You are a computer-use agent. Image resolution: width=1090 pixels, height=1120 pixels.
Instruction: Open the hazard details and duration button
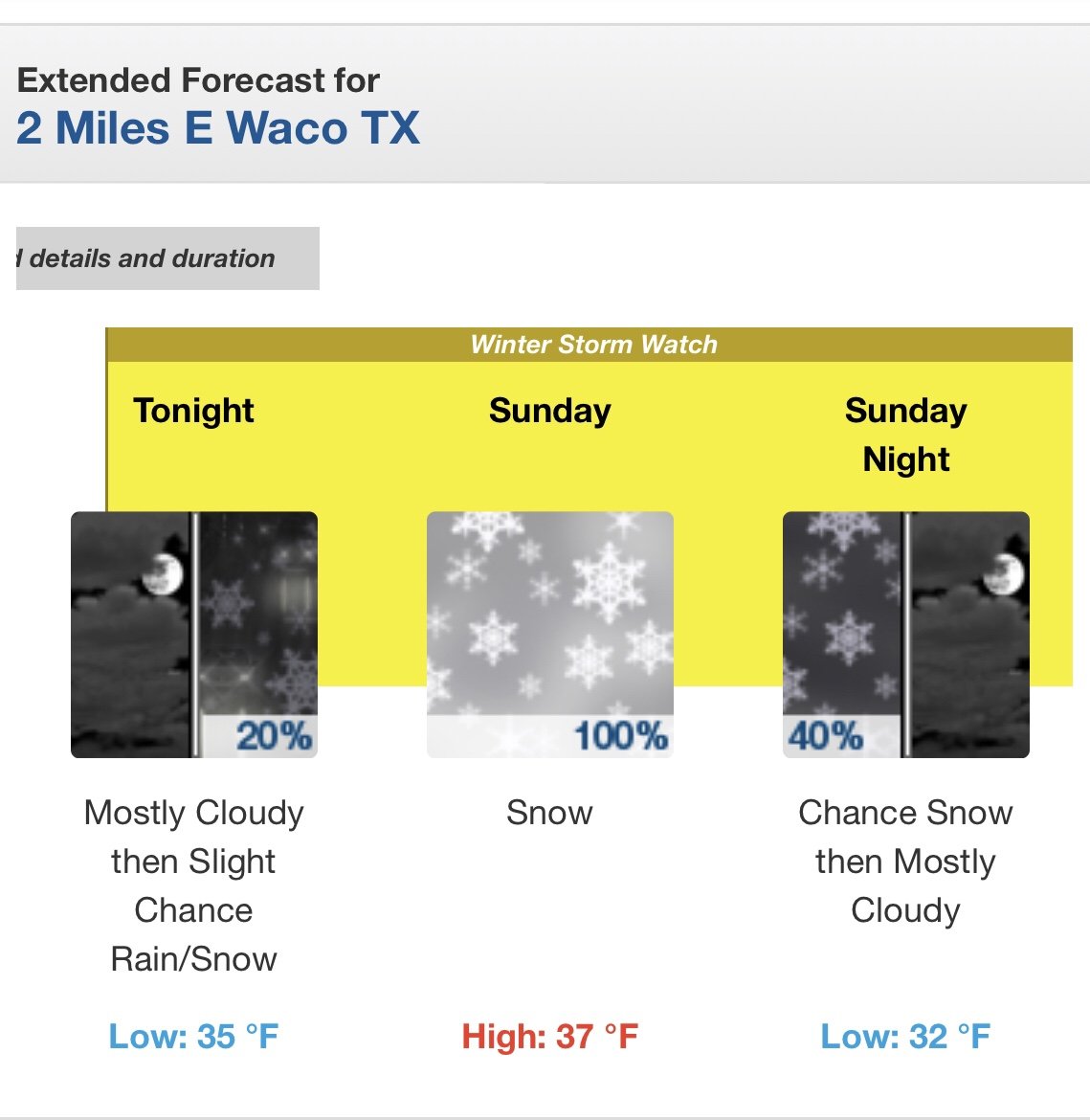(x=167, y=258)
